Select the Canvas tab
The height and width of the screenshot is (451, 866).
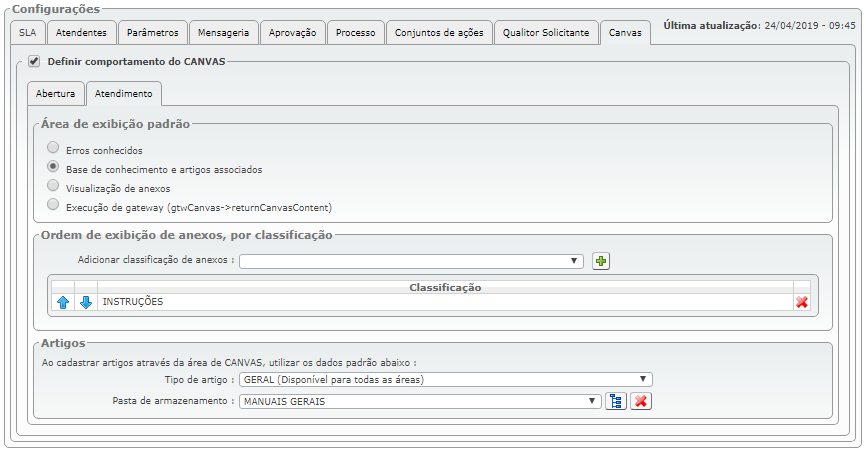[x=625, y=33]
